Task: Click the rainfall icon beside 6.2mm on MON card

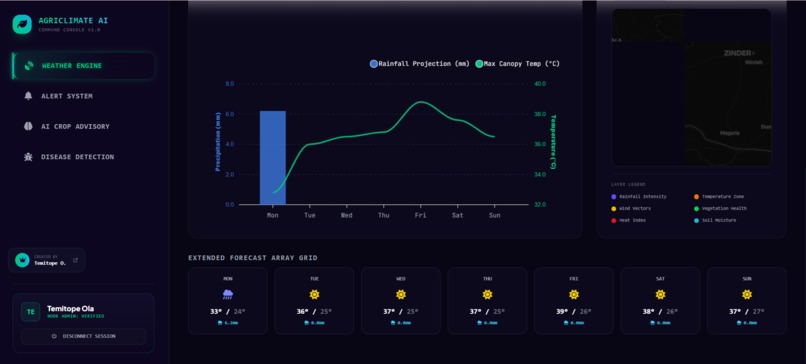Action: click(x=220, y=323)
